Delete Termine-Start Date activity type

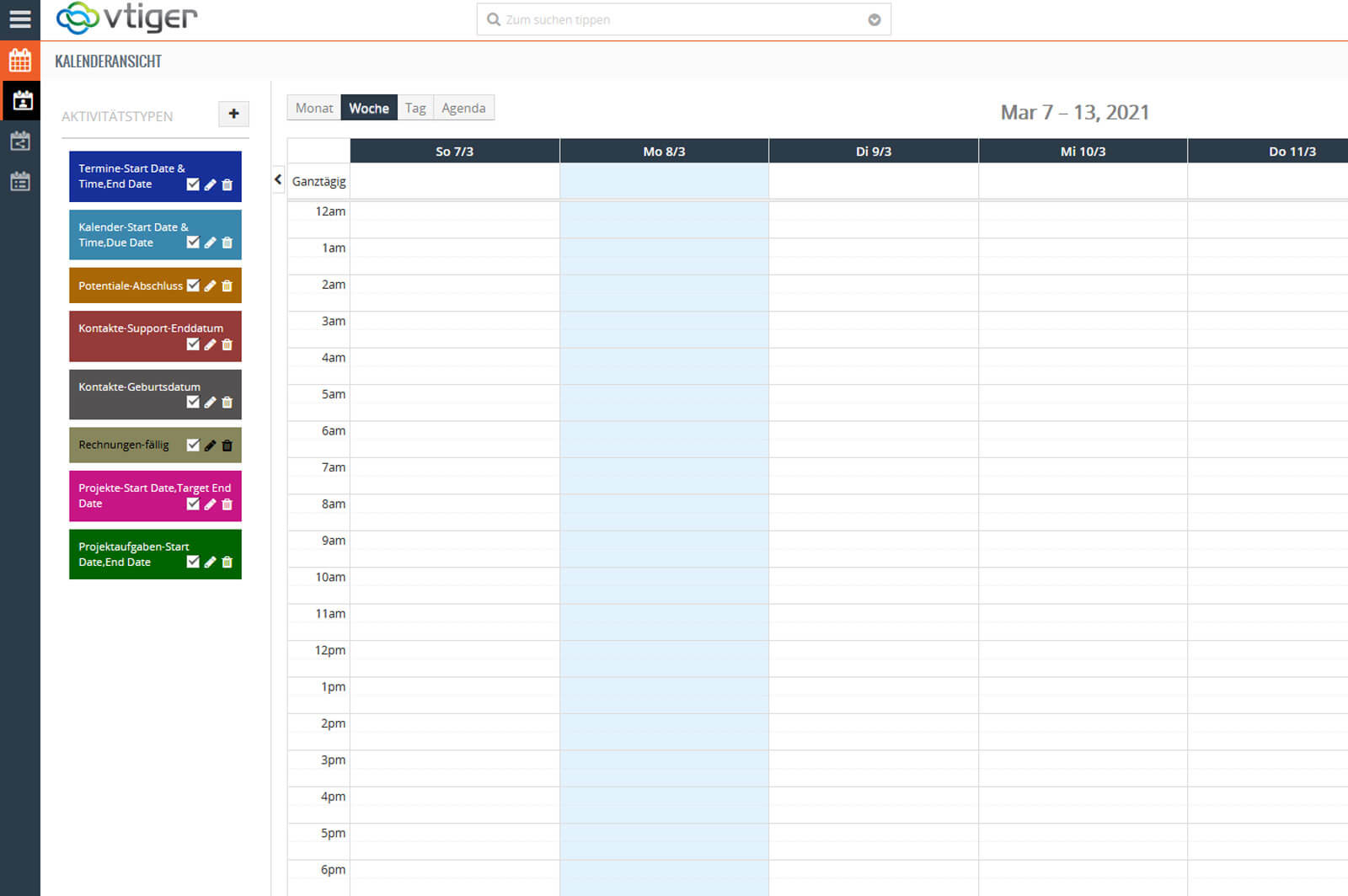click(227, 184)
